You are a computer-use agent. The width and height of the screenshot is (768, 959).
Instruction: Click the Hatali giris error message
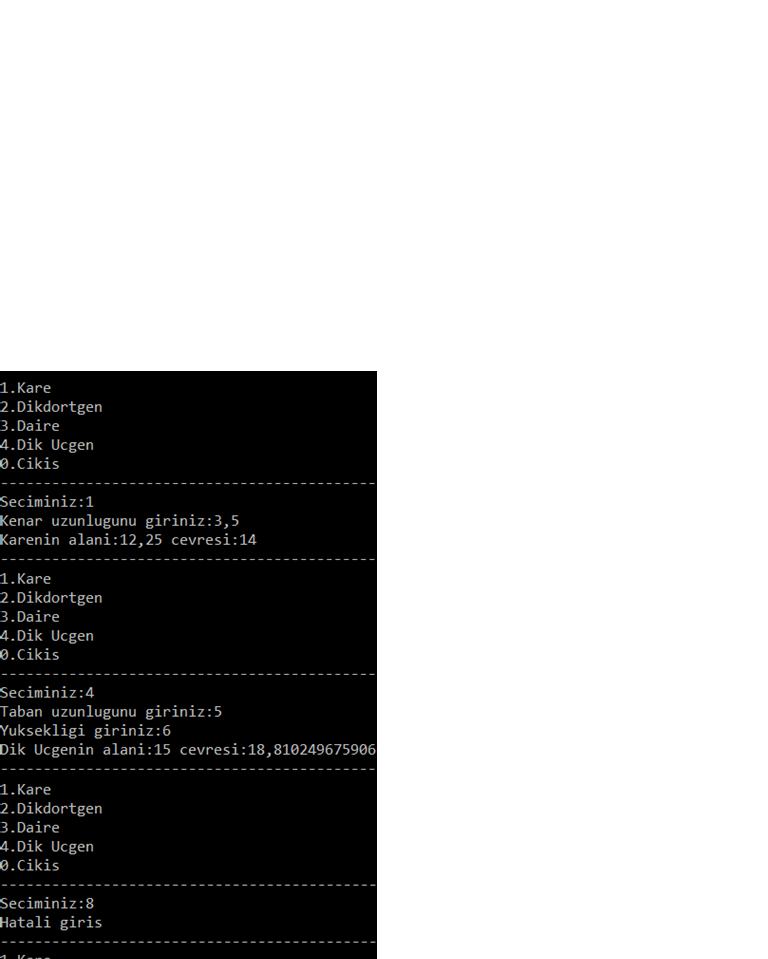pyautogui.click(x=51, y=923)
